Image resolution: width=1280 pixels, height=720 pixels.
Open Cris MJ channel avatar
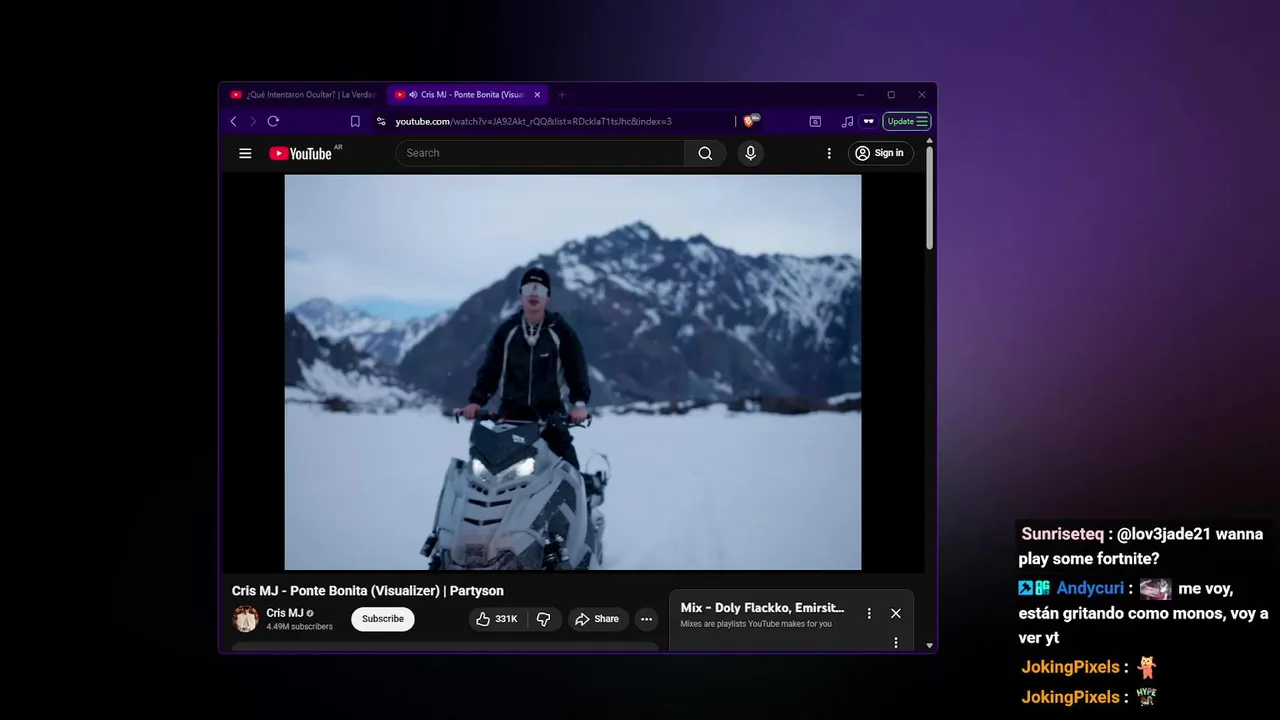tap(245, 619)
